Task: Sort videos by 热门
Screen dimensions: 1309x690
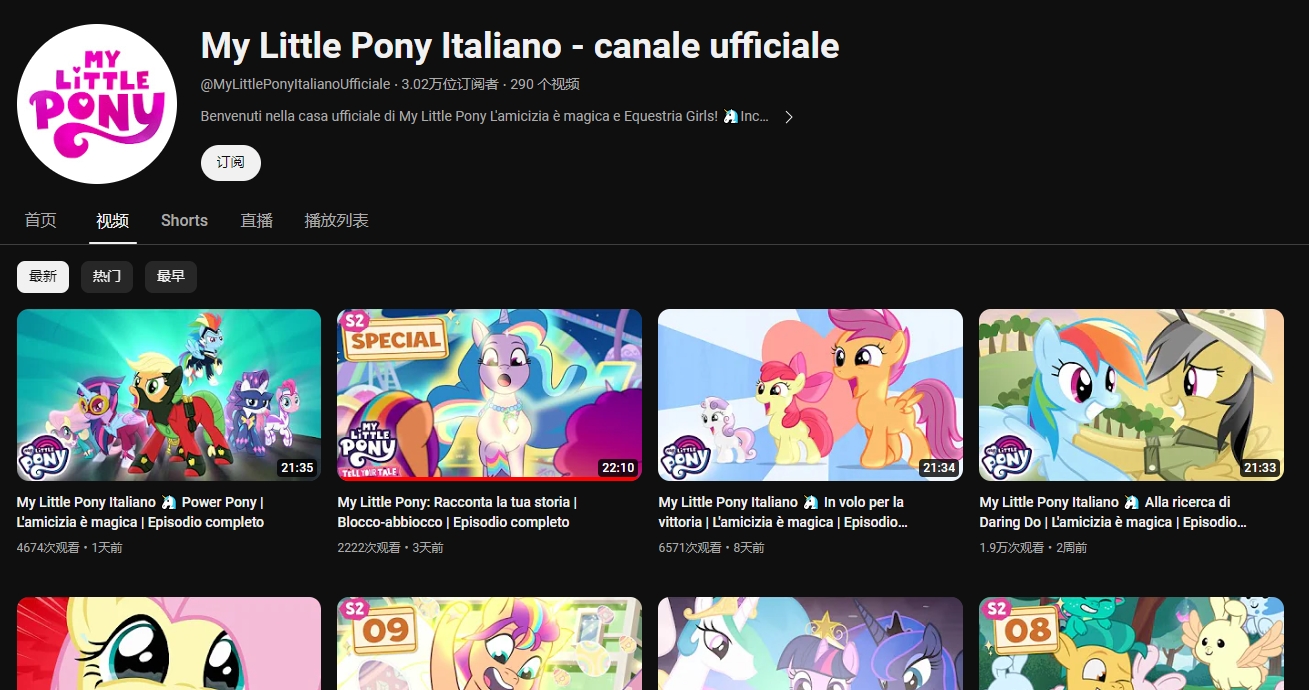Action: (x=107, y=277)
